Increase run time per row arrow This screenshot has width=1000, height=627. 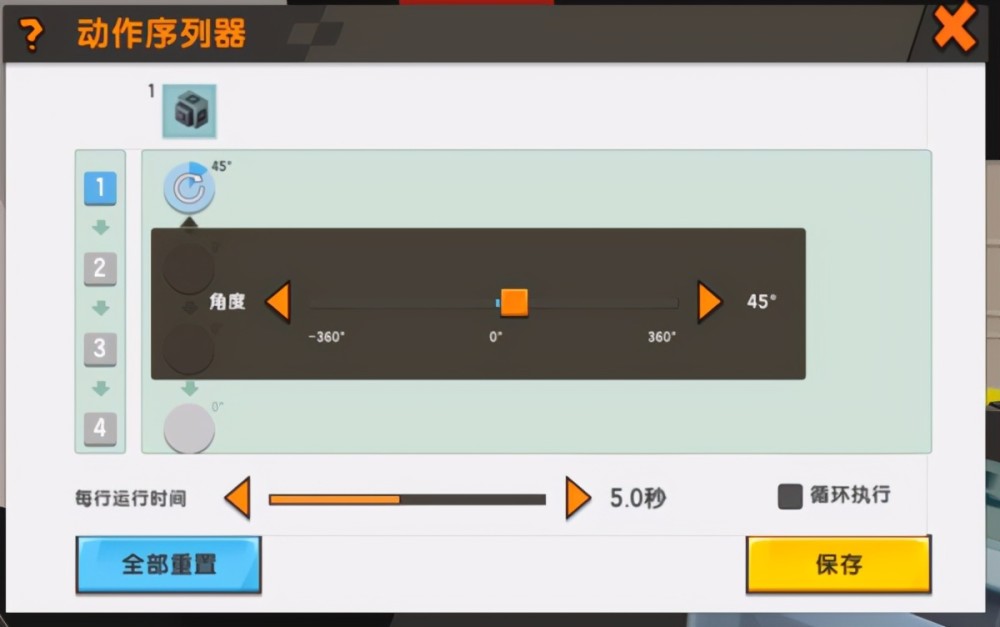click(578, 498)
